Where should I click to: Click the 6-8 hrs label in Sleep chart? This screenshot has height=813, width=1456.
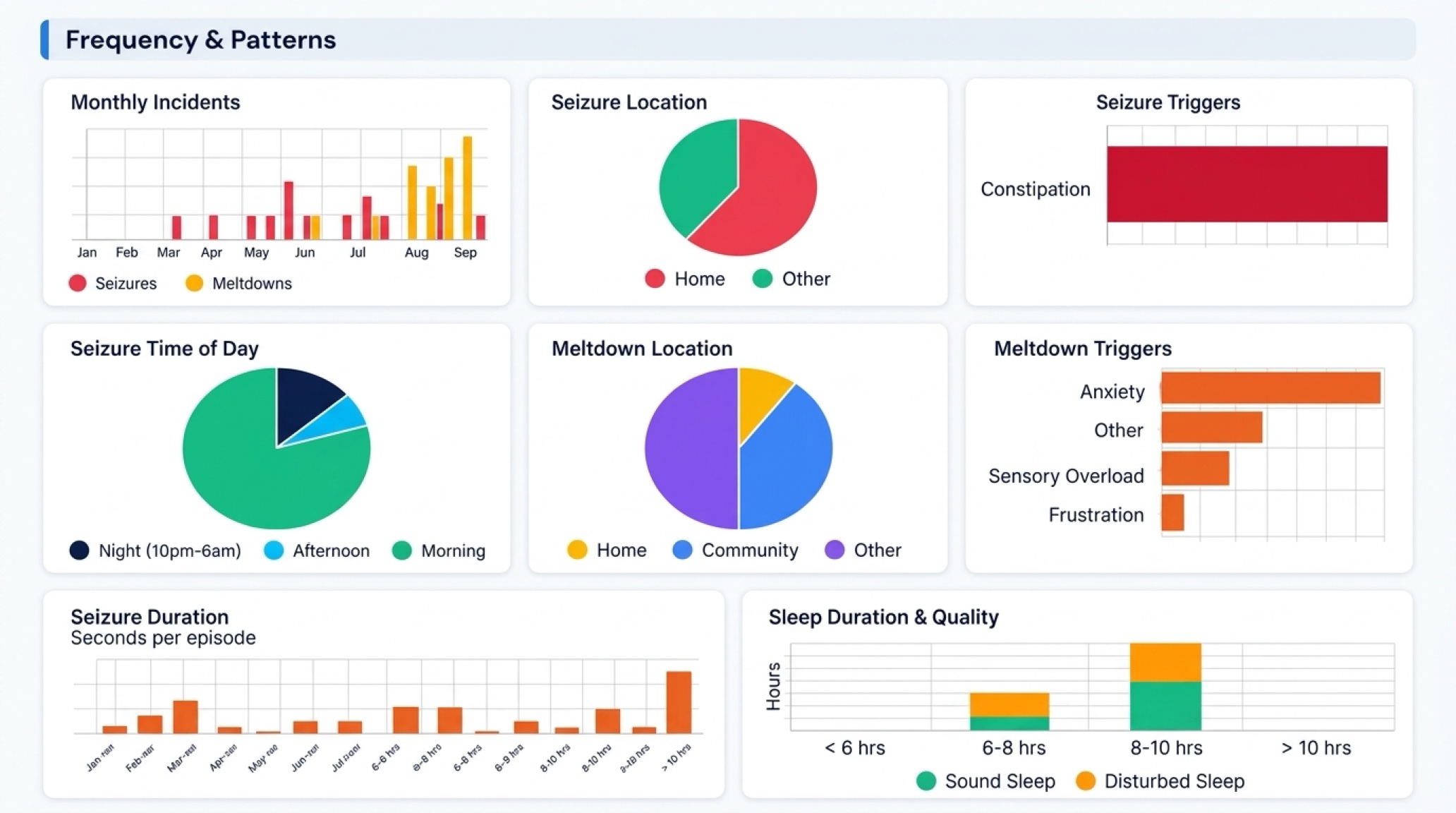1014,748
